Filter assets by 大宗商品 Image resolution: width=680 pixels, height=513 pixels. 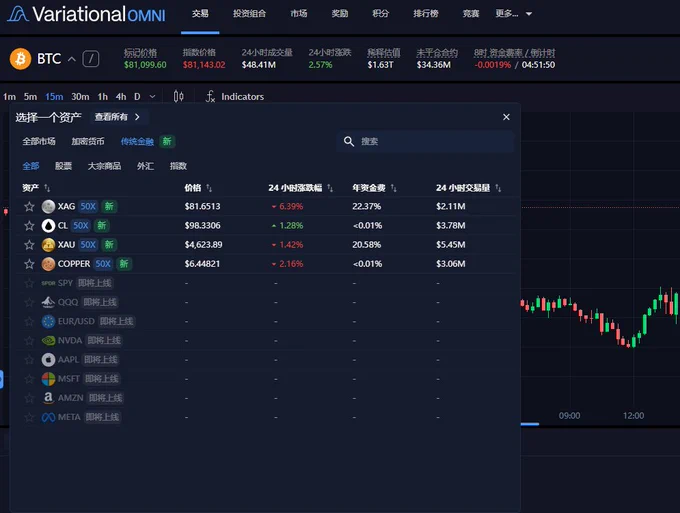104,166
